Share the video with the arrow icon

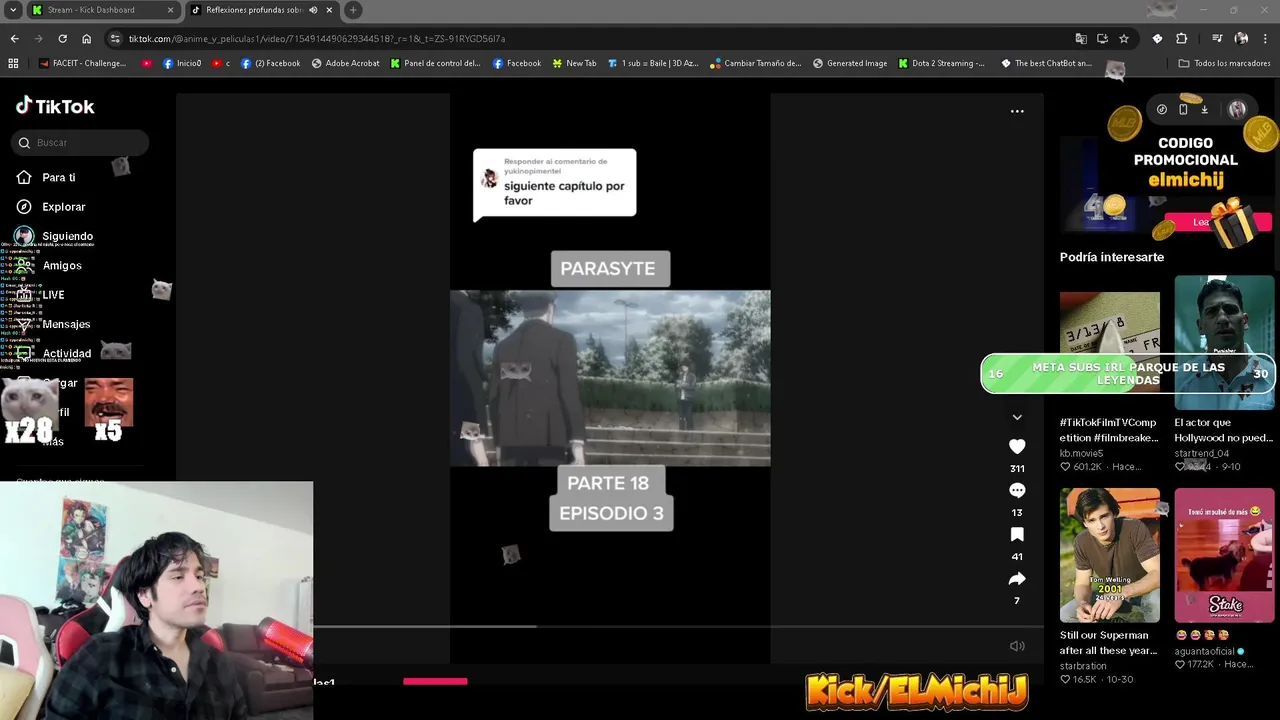click(x=1017, y=579)
